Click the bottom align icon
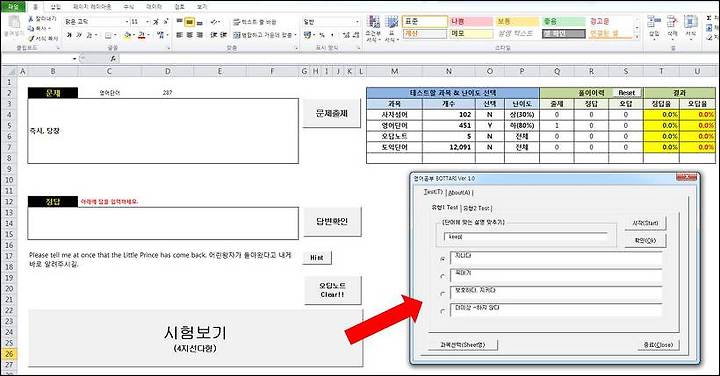The width and height of the screenshot is (720, 376). coord(199,22)
